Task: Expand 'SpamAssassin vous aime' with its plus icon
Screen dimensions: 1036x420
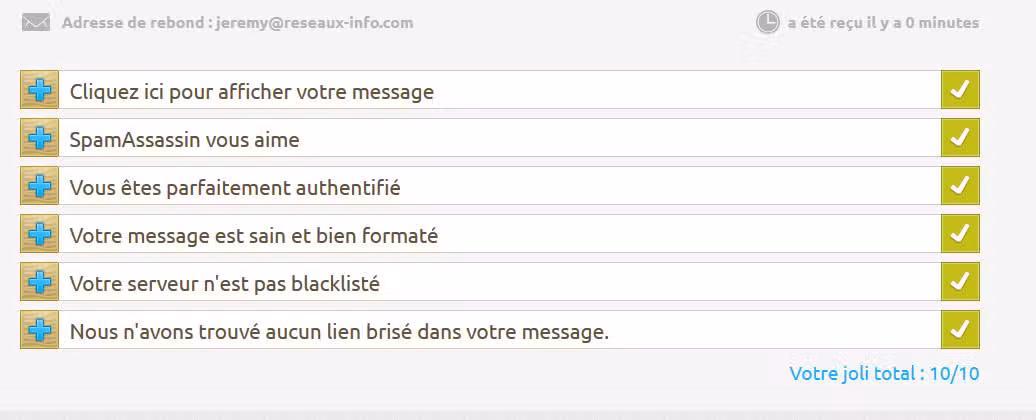Action: click(40, 138)
